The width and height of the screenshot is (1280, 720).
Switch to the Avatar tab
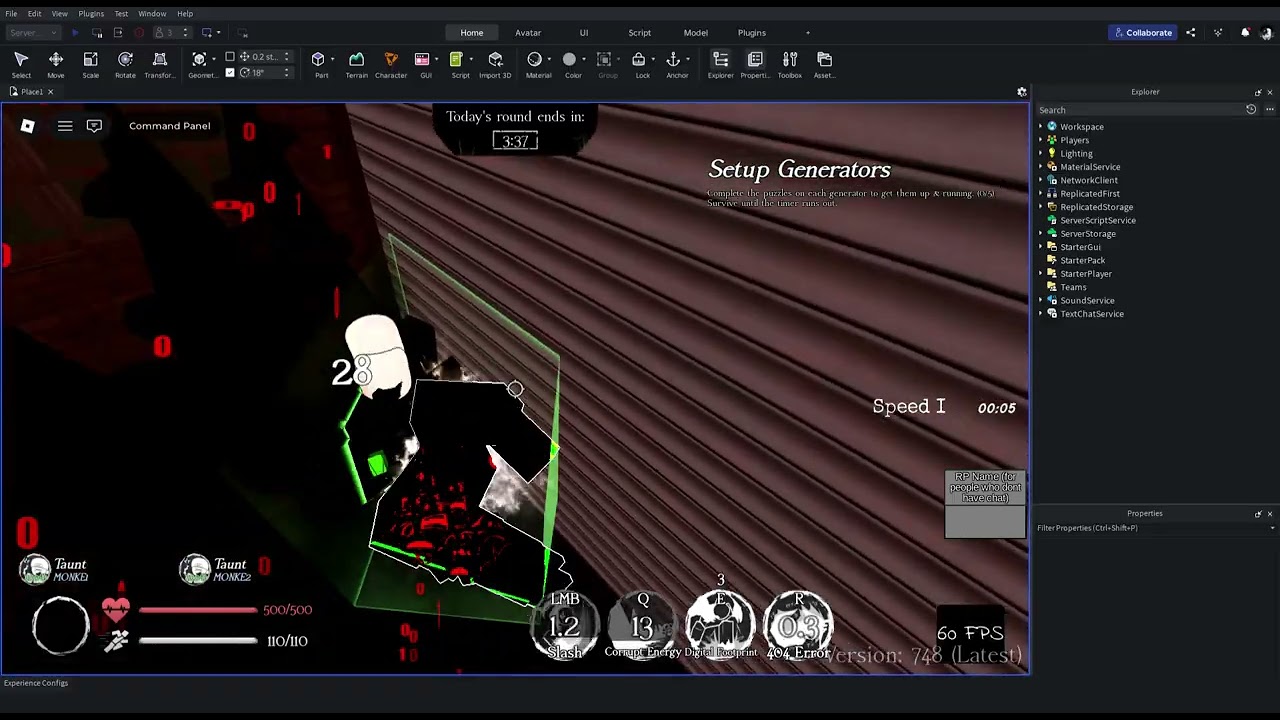(528, 33)
